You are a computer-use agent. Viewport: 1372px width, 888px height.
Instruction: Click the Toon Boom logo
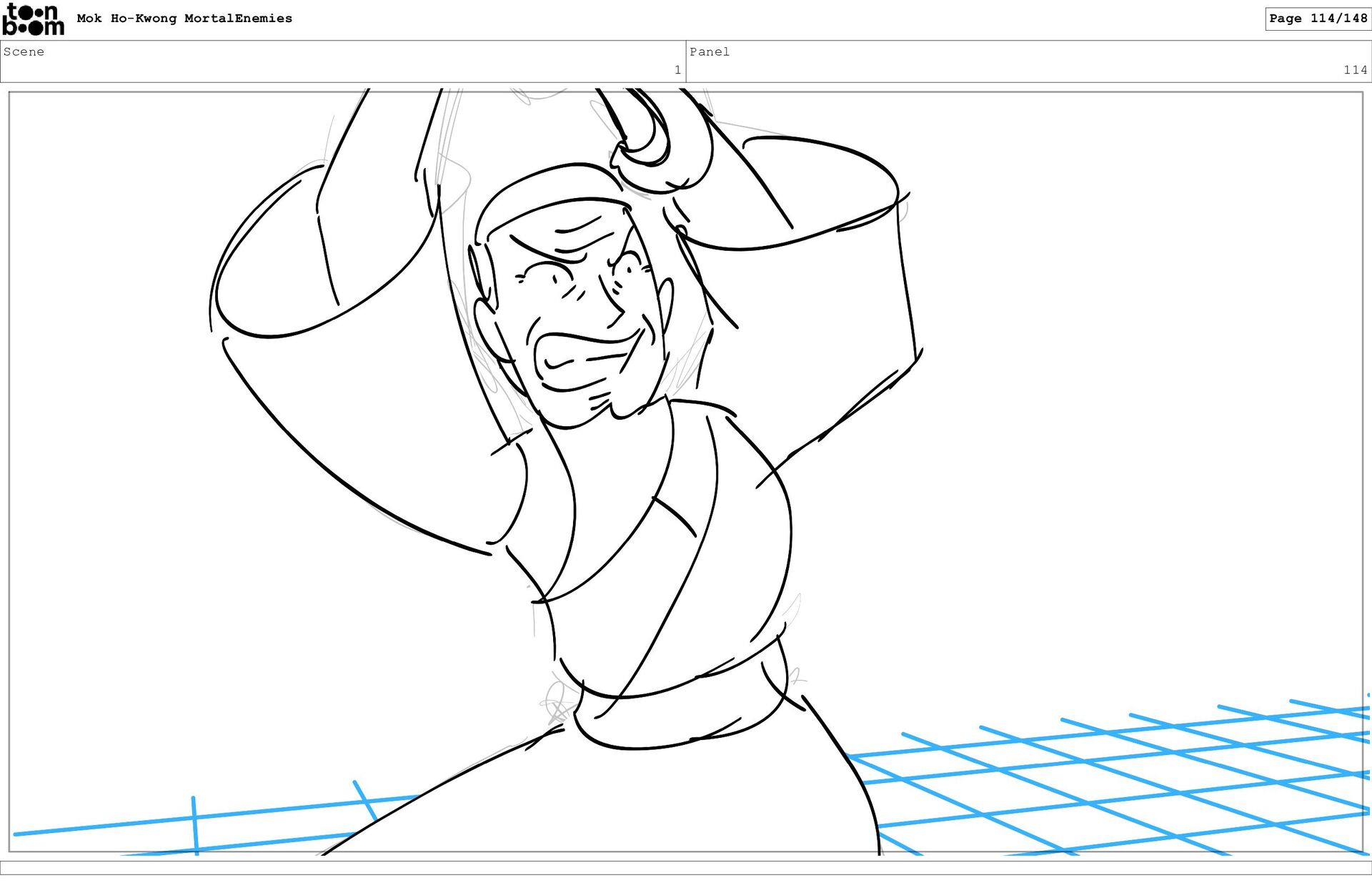(33, 19)
